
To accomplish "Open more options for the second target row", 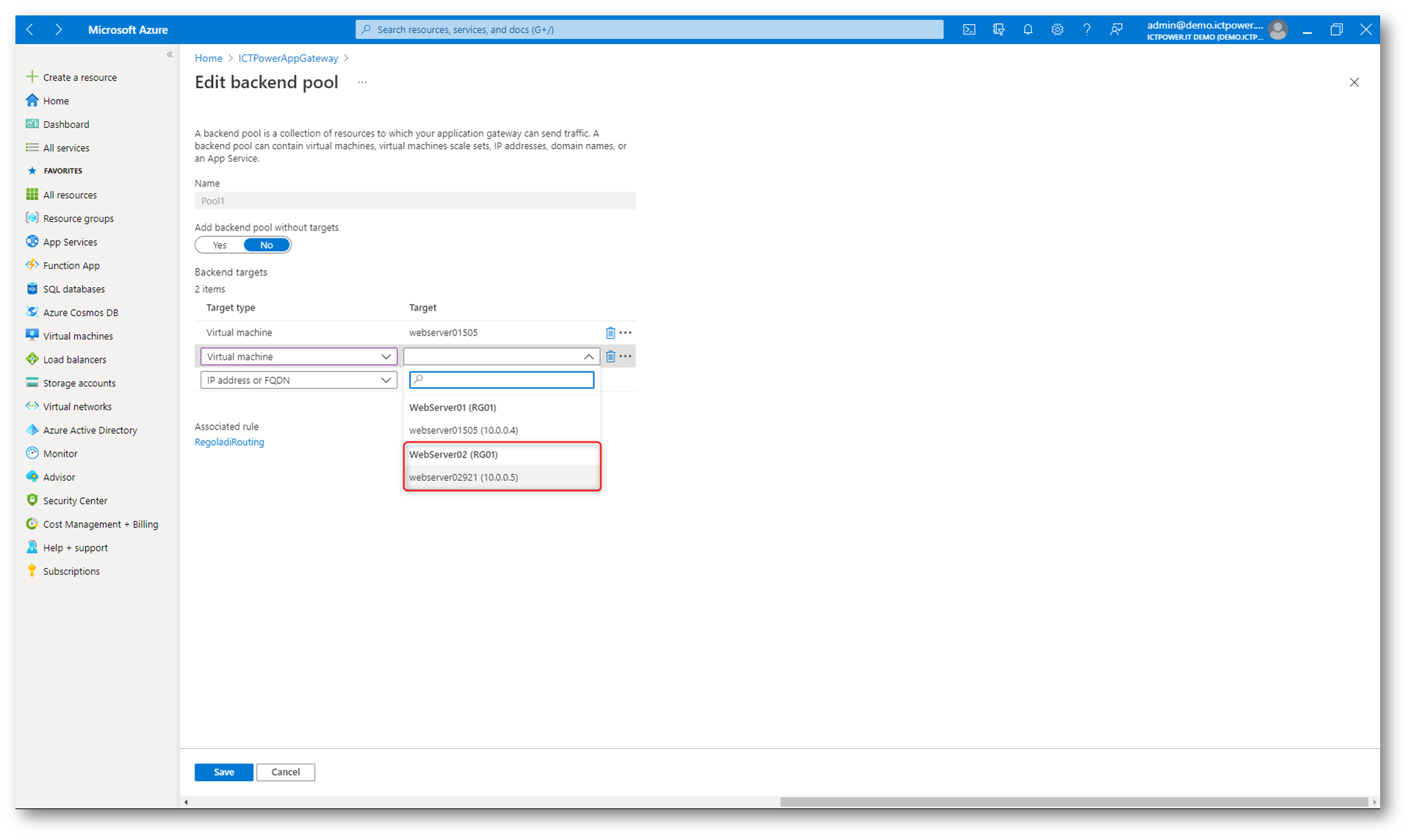I will pyautogui.click(x=626, y=356).
